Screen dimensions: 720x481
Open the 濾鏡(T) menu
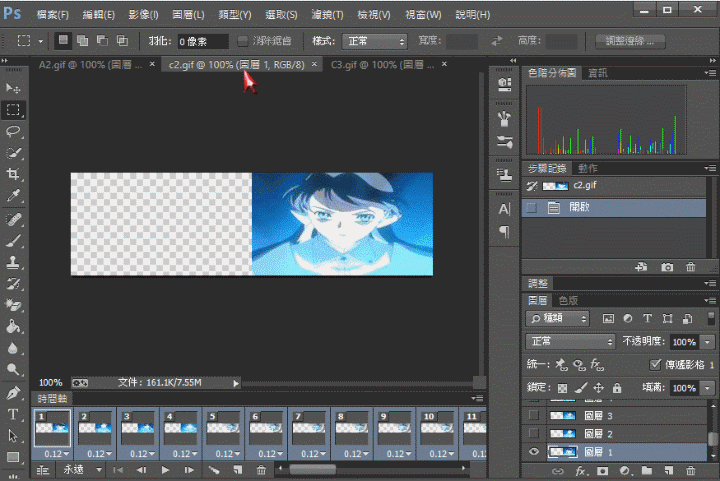point(327,15)
